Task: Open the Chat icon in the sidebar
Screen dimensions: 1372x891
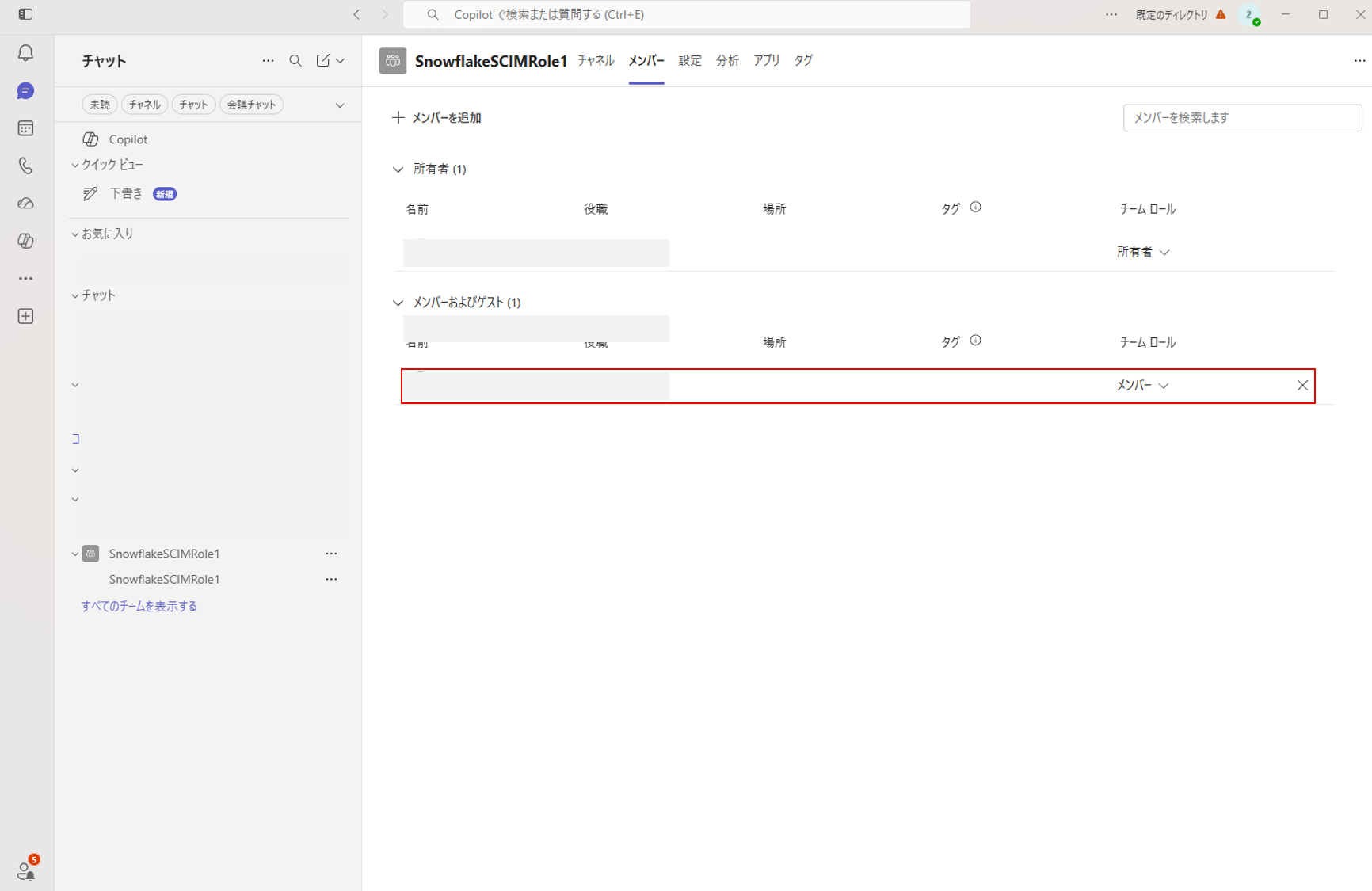Action: 25,91
